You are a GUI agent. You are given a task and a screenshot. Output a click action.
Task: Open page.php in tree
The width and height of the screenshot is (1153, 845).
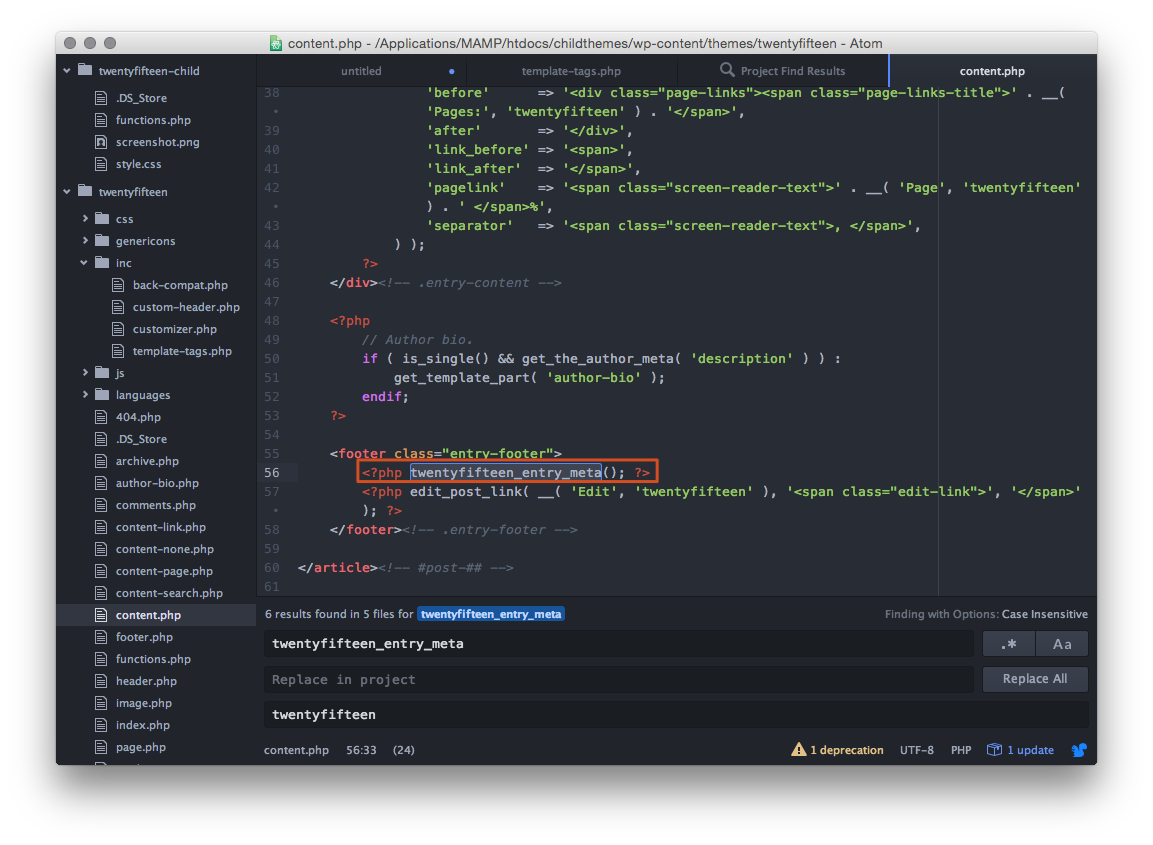tap(140, 747)
